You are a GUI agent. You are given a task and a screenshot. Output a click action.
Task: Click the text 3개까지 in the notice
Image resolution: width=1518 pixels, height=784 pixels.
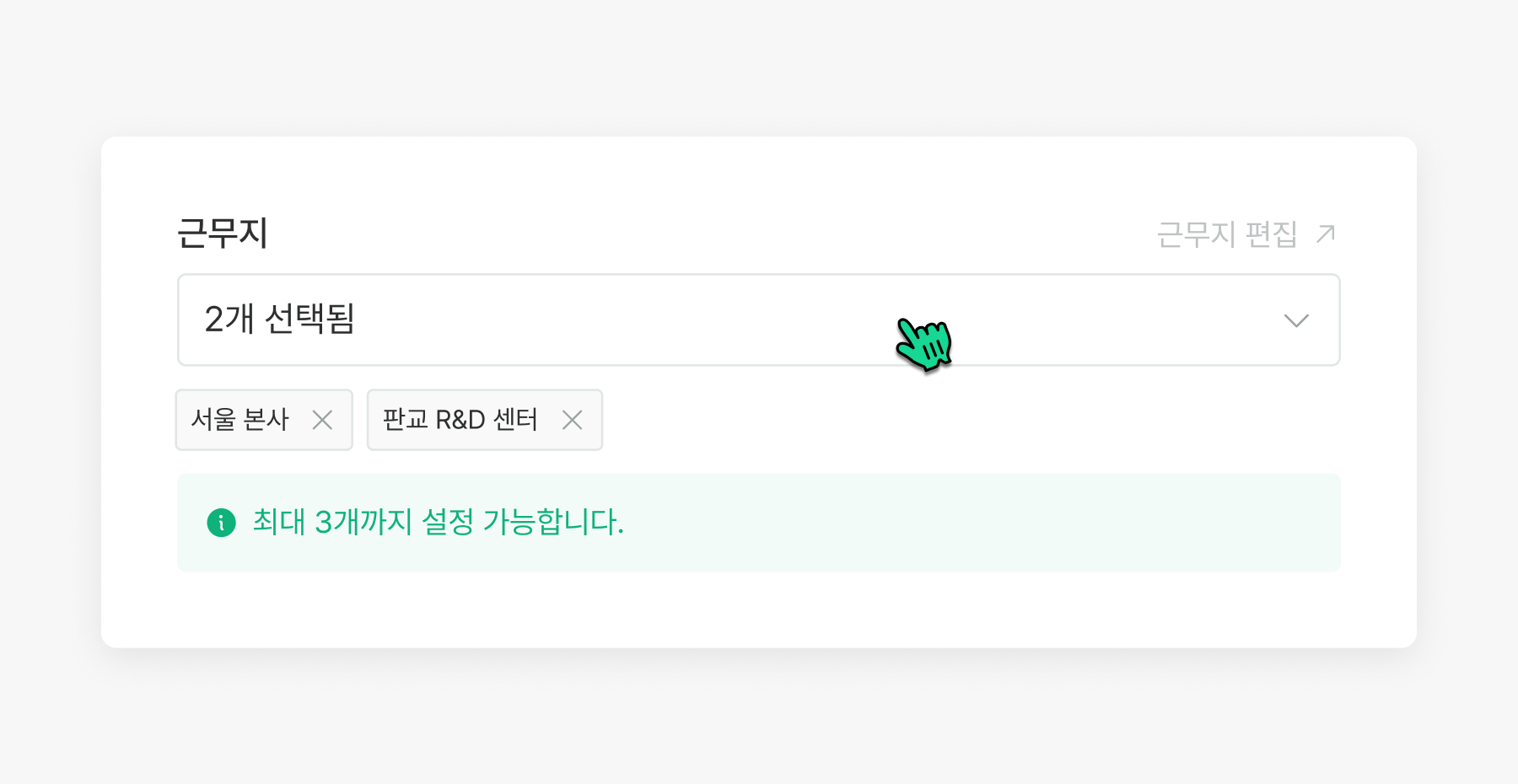pos(363,523)
